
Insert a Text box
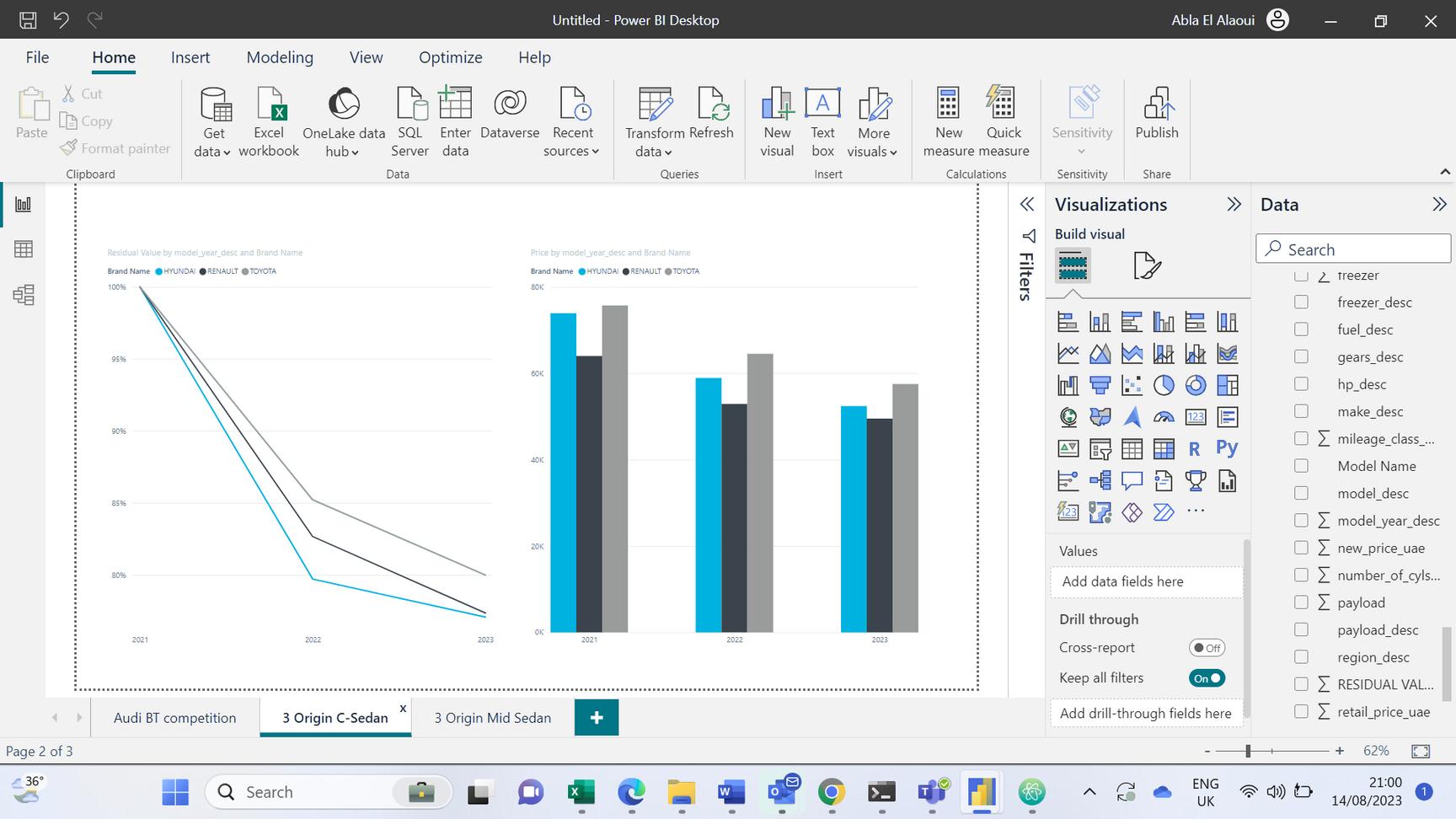822,123
